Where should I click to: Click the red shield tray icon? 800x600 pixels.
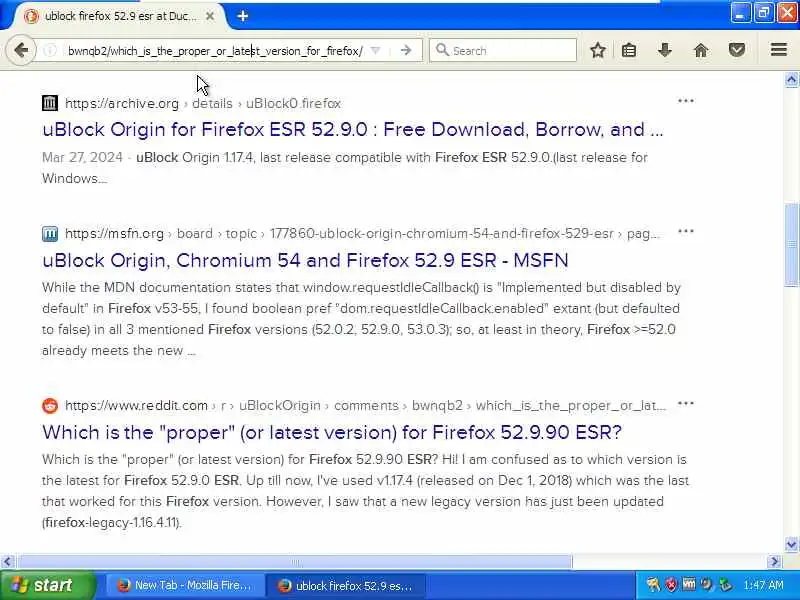pos(671,585)
